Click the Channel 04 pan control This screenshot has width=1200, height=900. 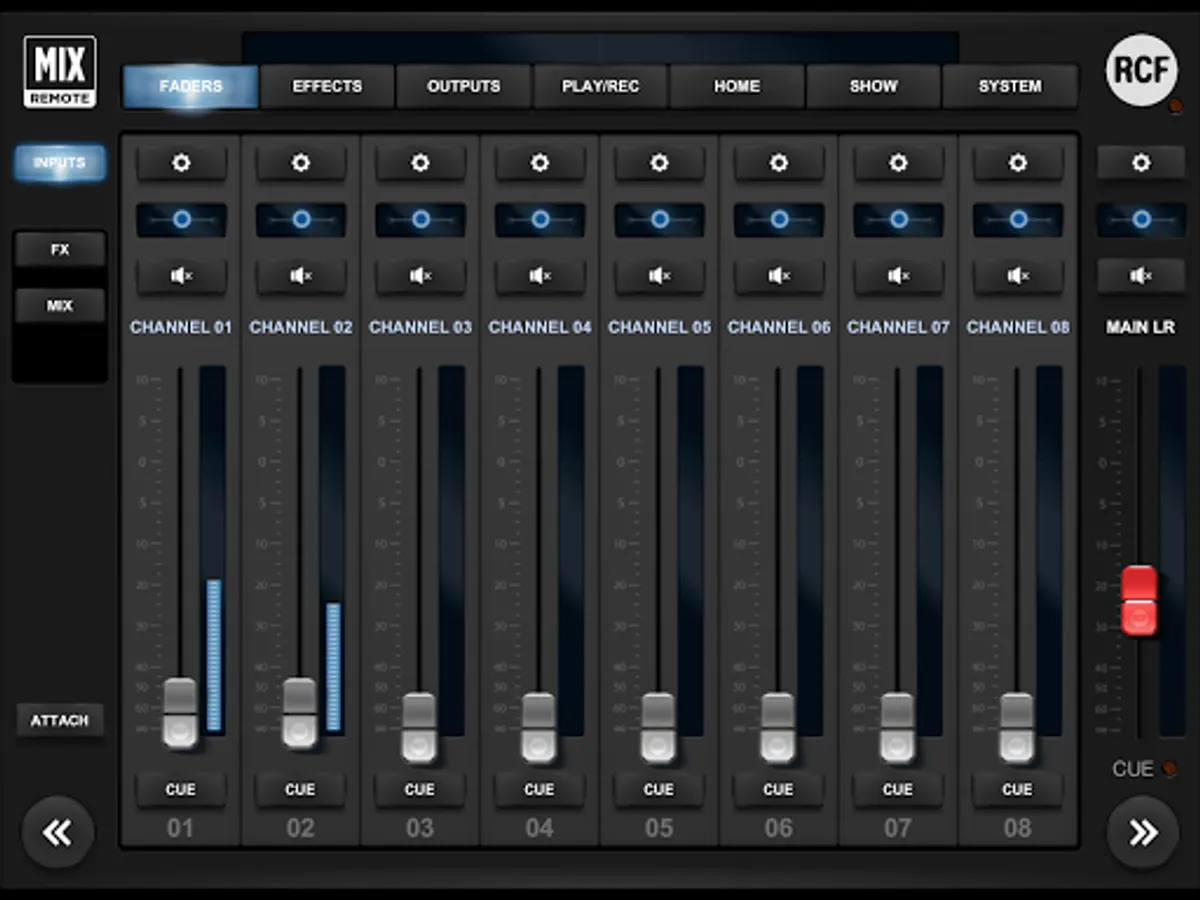tap(540, 219)
